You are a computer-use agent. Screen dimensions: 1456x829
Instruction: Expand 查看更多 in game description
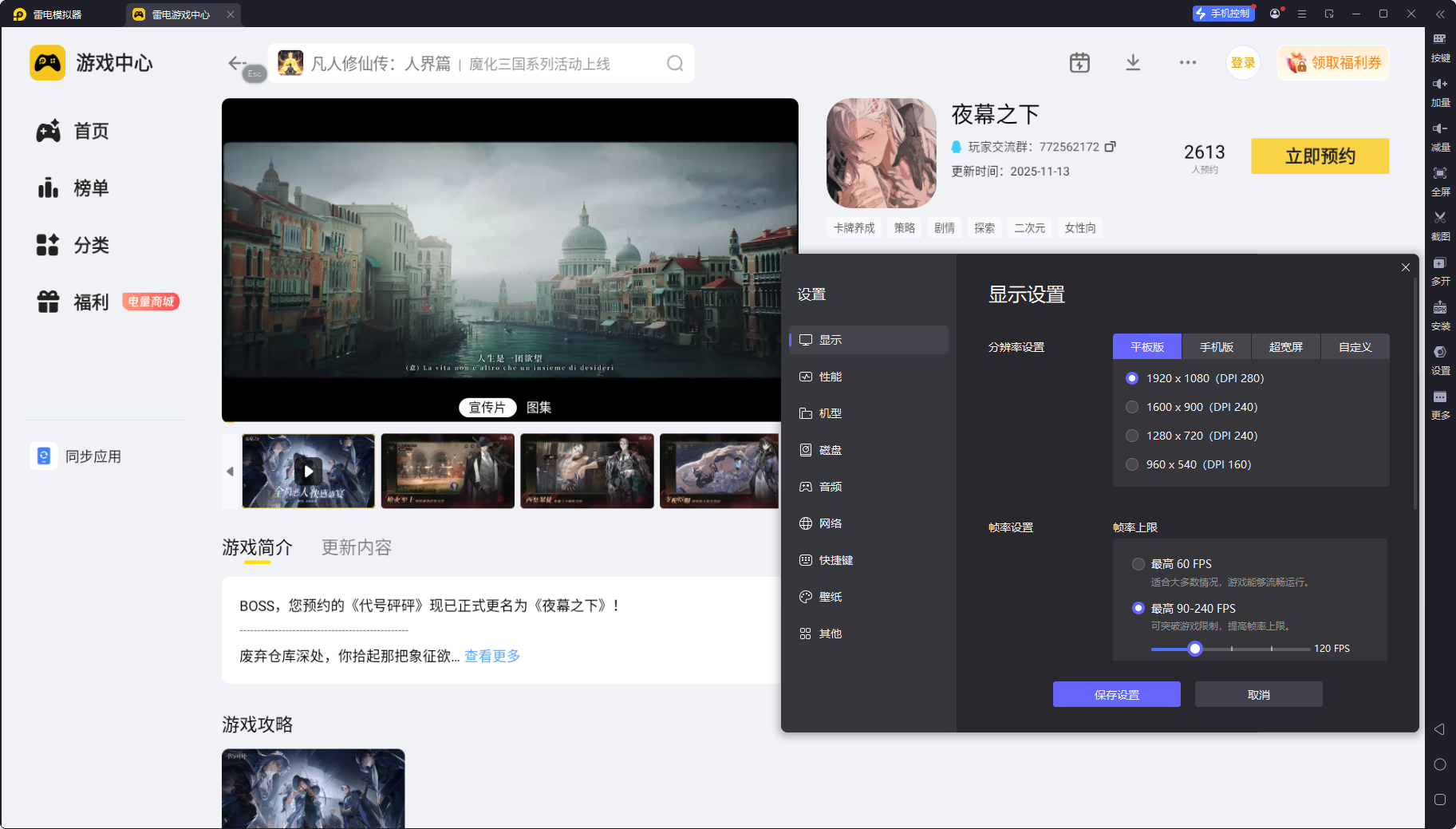492,656
